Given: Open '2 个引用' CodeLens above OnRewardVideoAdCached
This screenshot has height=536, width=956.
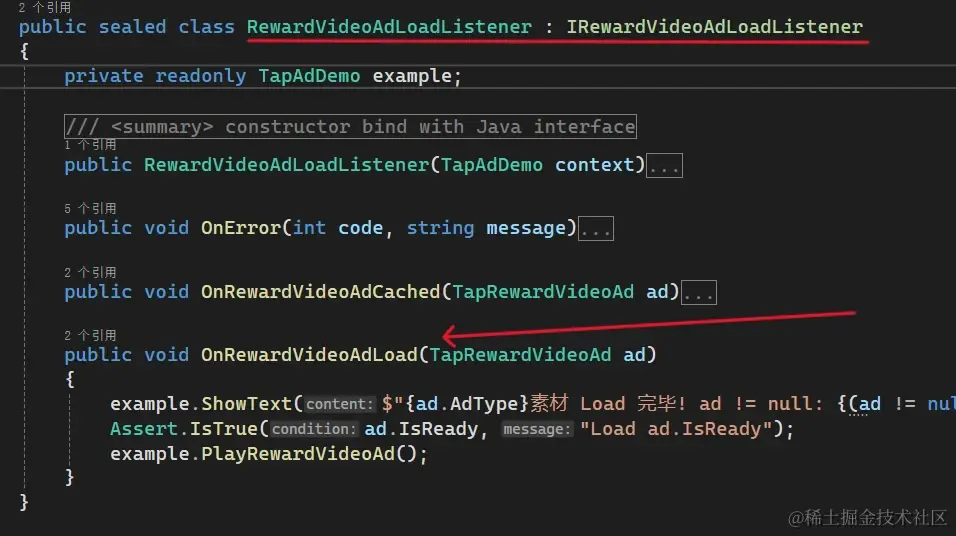Looking at the screenshot, I should tap(90, 272).
